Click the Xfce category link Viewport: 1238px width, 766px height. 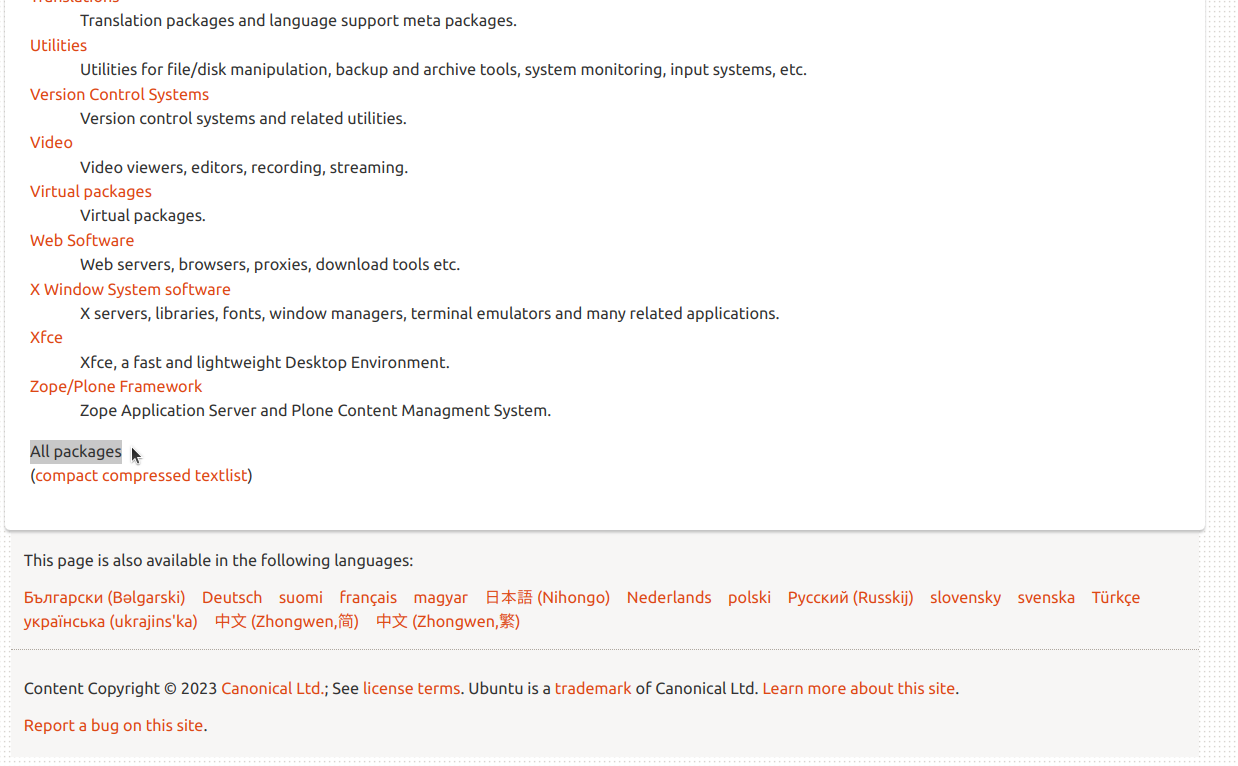(x=46, y=337)
